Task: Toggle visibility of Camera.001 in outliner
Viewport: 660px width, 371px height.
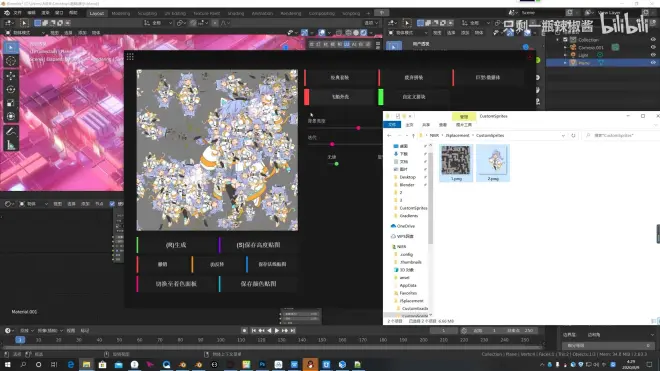Action: click(x=653, y=47)
